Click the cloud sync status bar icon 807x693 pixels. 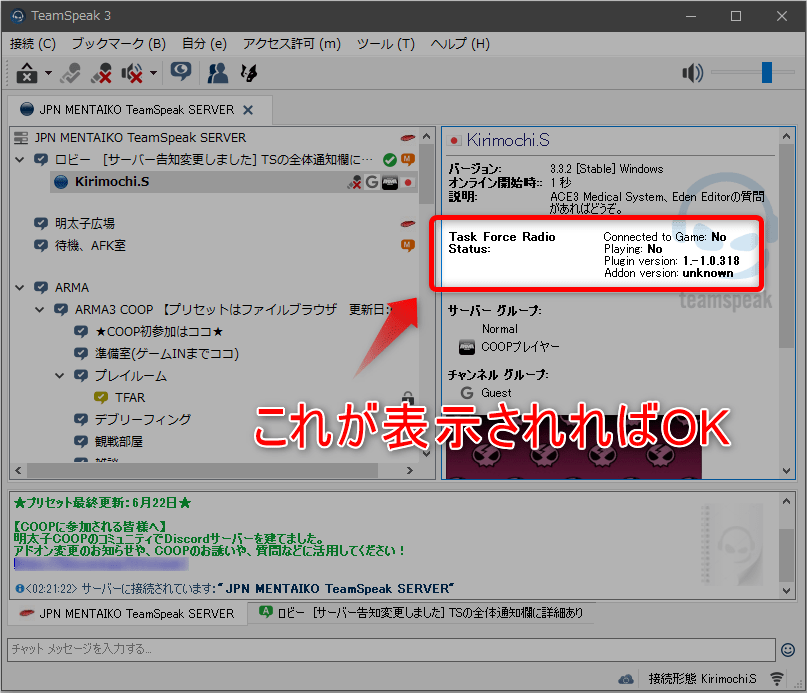click(x=626, y=679)
